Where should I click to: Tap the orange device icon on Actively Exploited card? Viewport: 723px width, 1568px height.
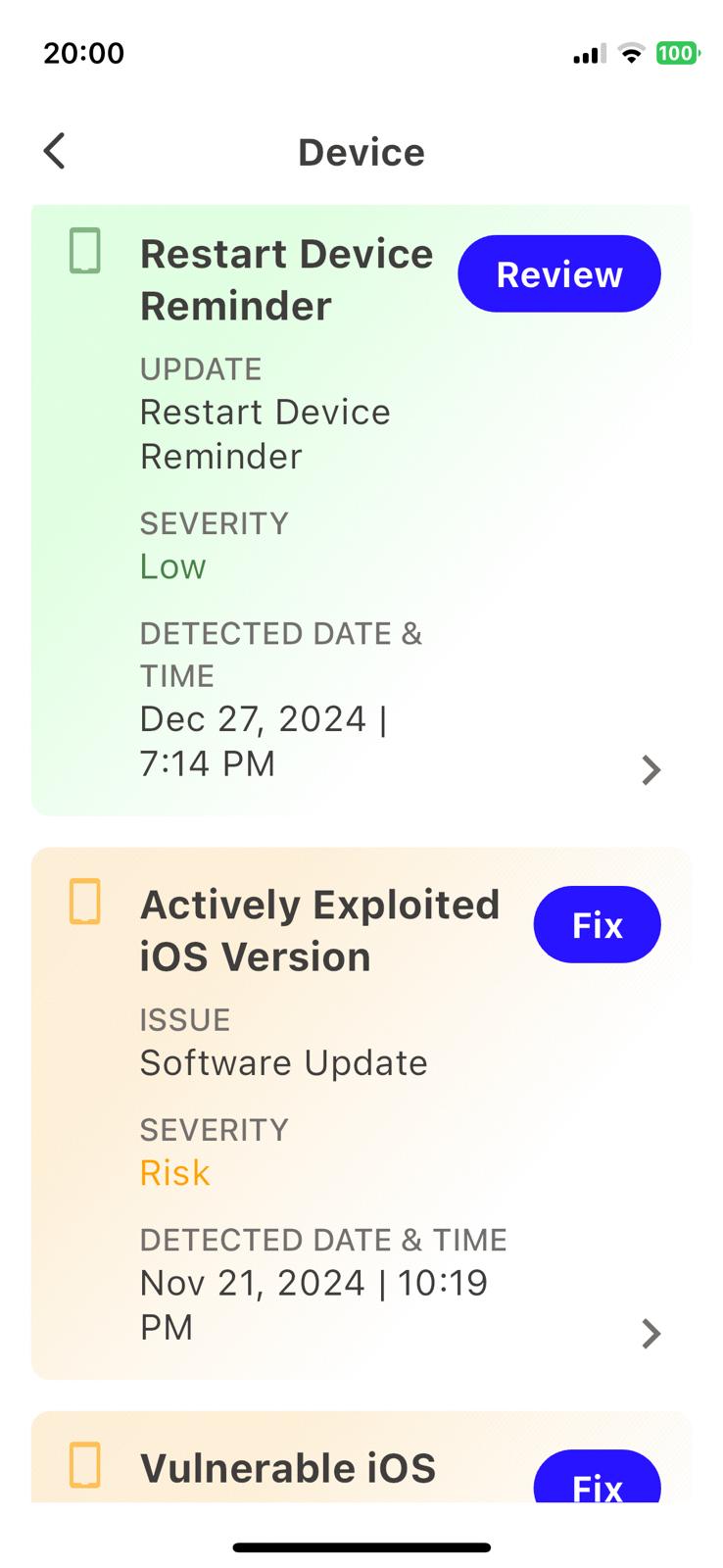click(85, 902)
